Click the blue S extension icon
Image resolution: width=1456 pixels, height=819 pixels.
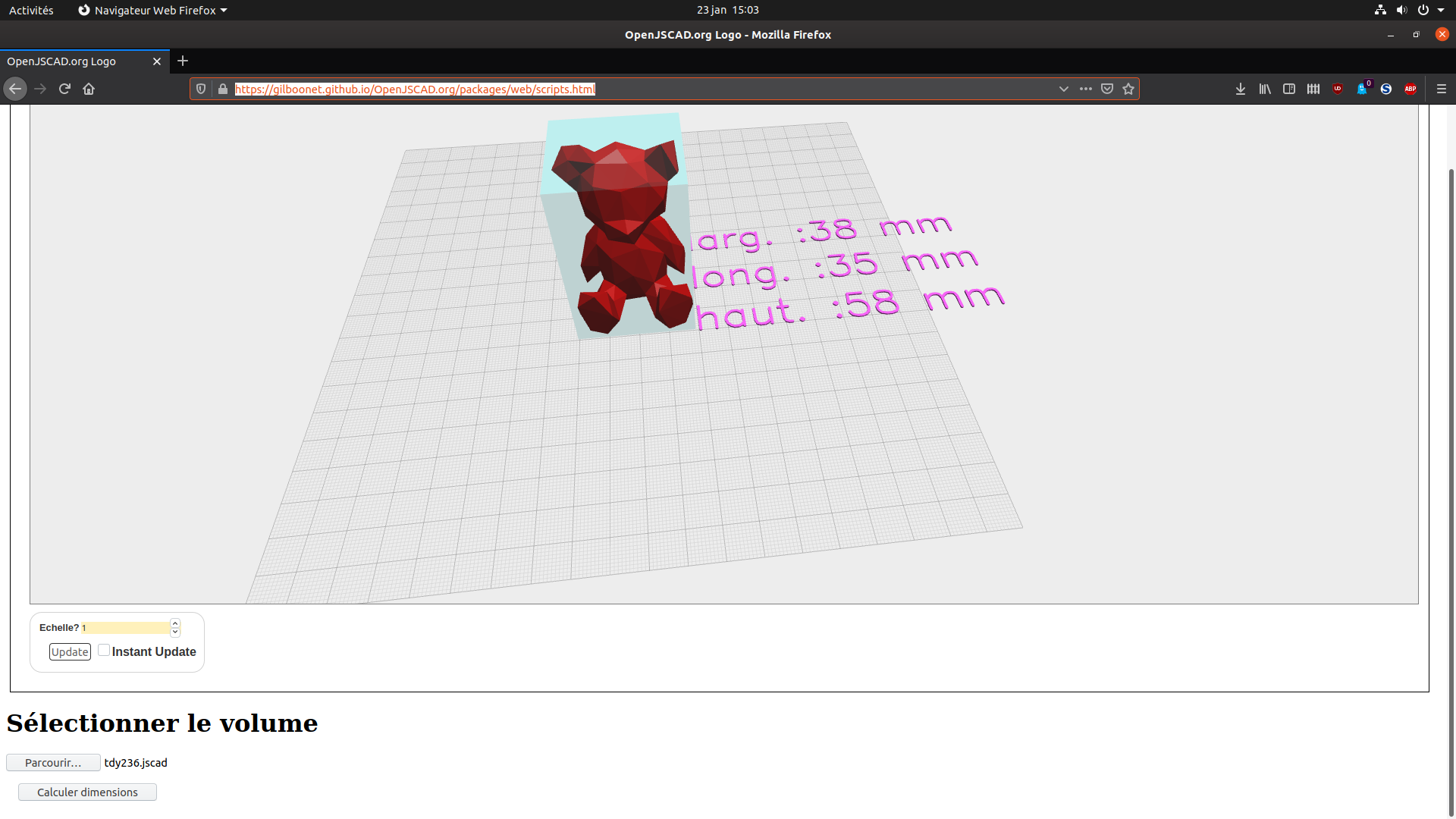coord(1385,89)
